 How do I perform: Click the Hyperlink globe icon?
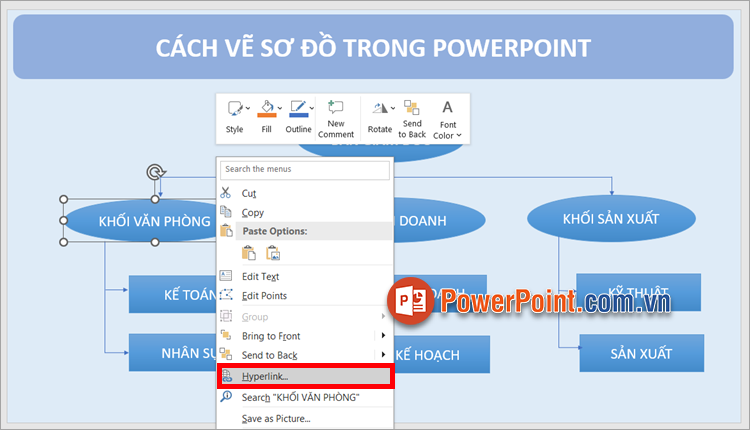point(227,376)
